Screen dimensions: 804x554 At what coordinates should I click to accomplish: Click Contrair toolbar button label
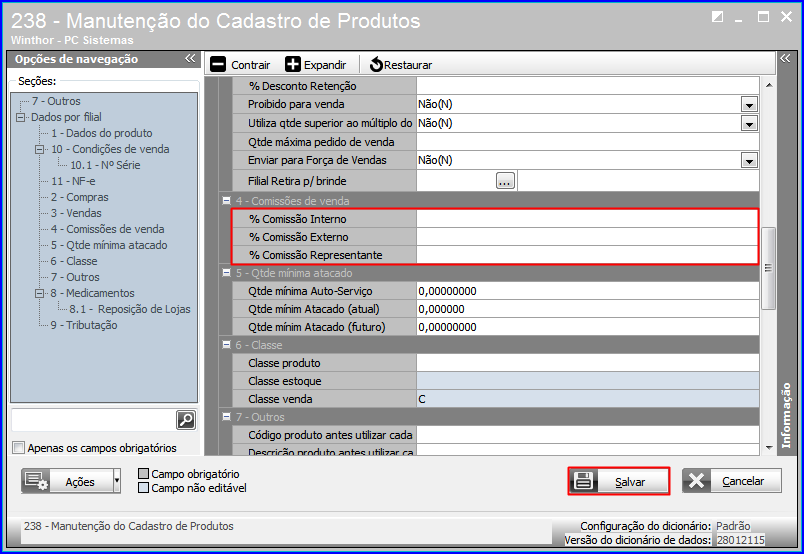pyautogui.click(x=250, y=65)
